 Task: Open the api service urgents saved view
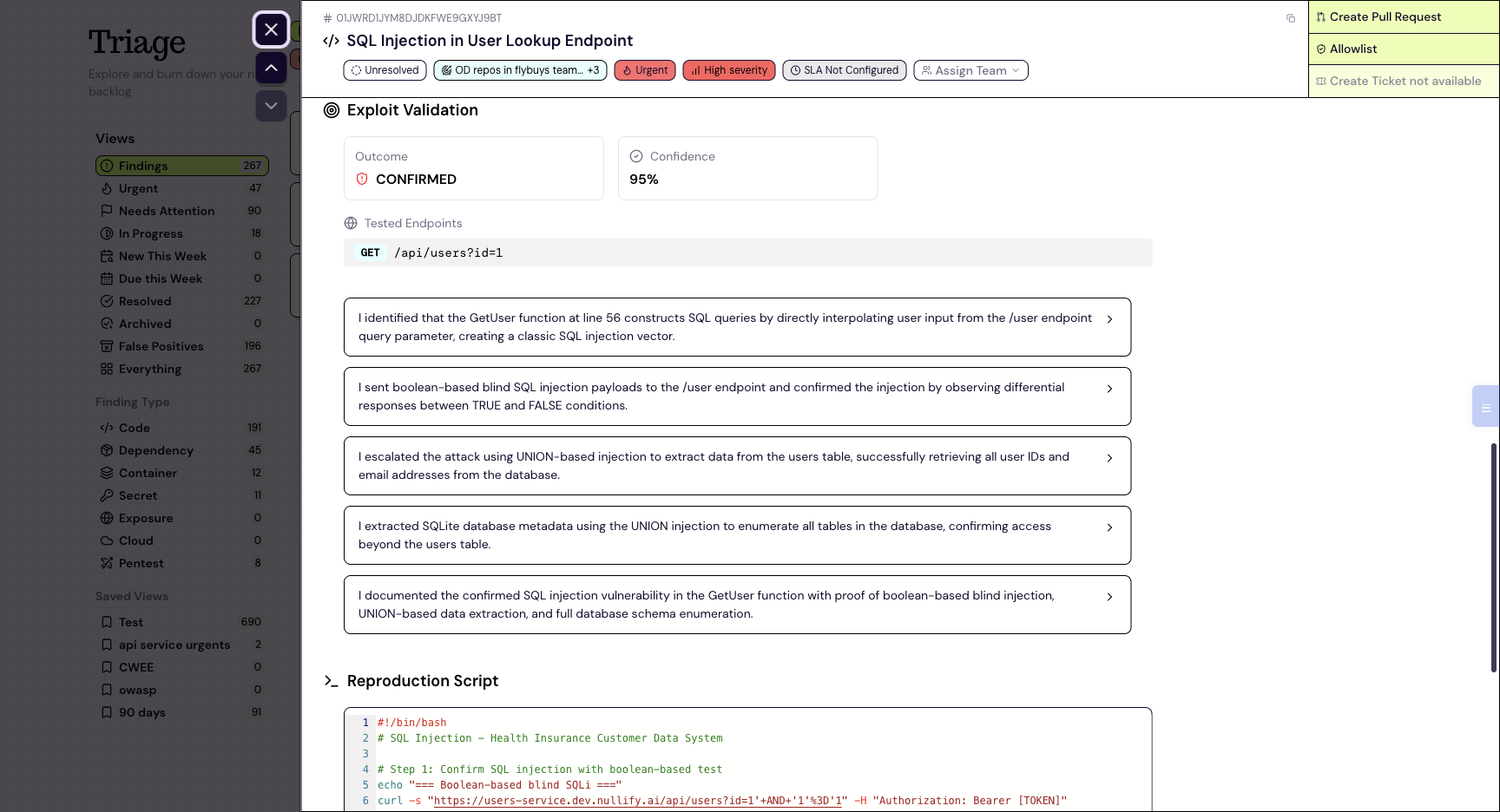click(181, 645)
